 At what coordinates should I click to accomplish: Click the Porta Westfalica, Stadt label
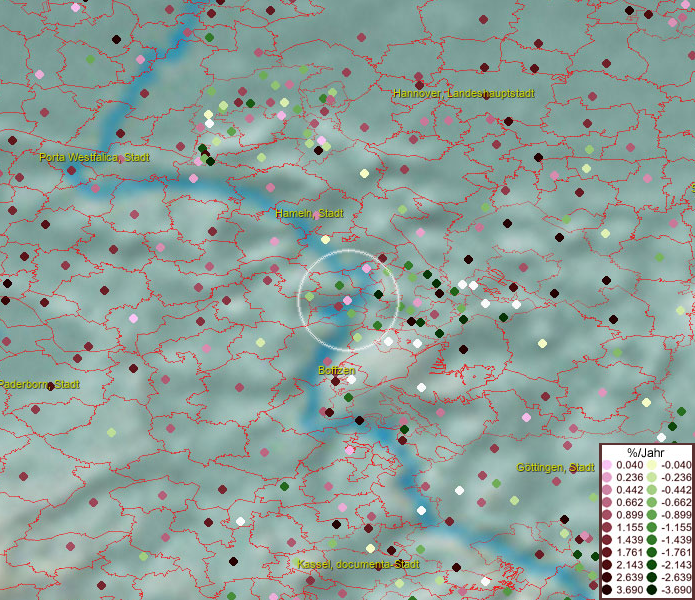click(x=94, y=157)
